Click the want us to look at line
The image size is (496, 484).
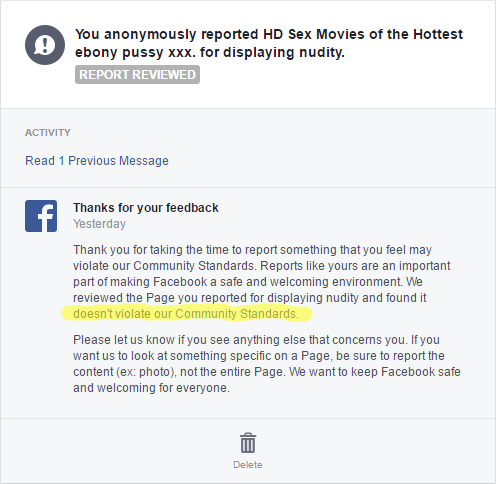pyautogui.click(x=259, y=356)
